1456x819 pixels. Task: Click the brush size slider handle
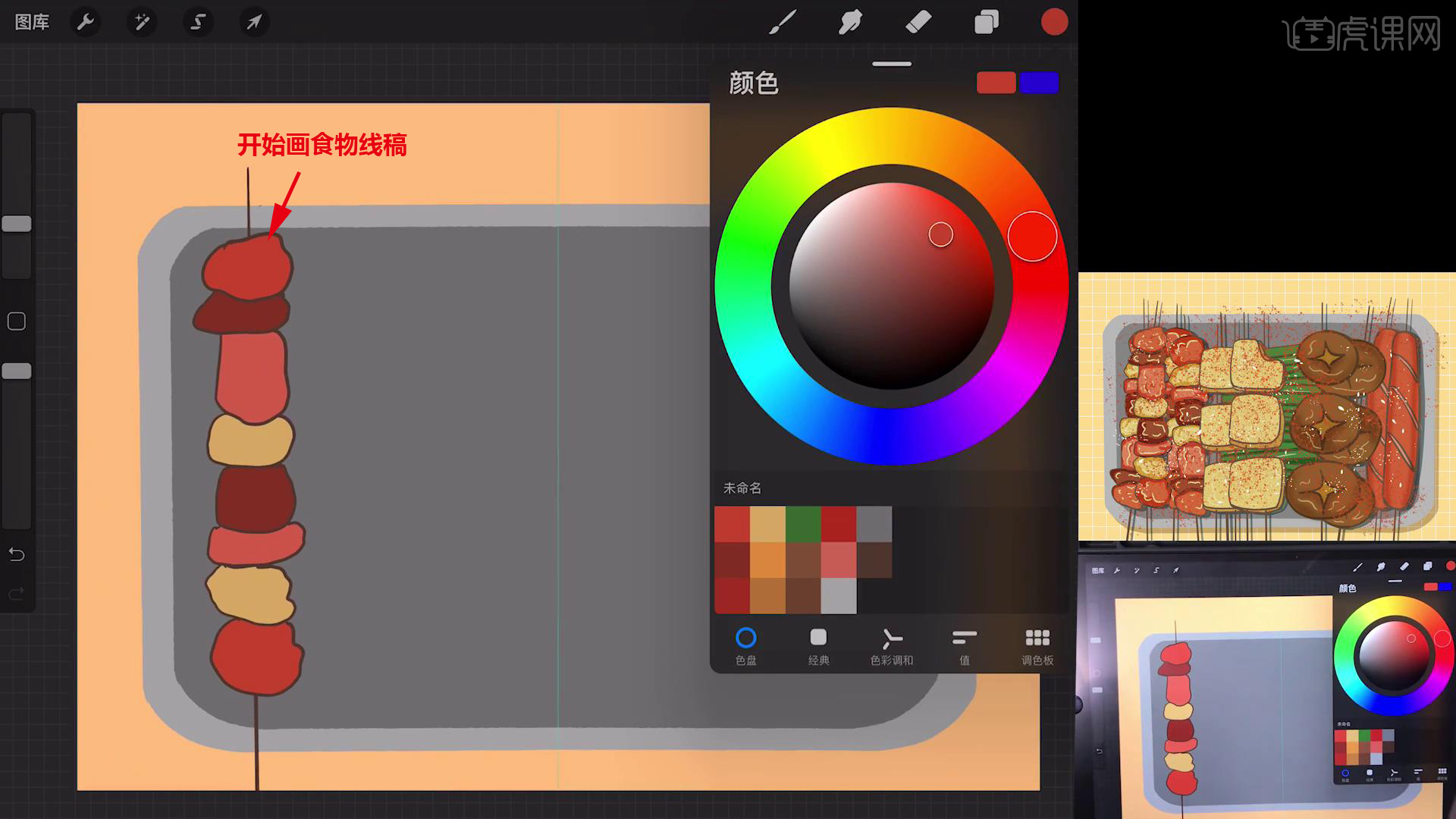[x=17, y=224]
